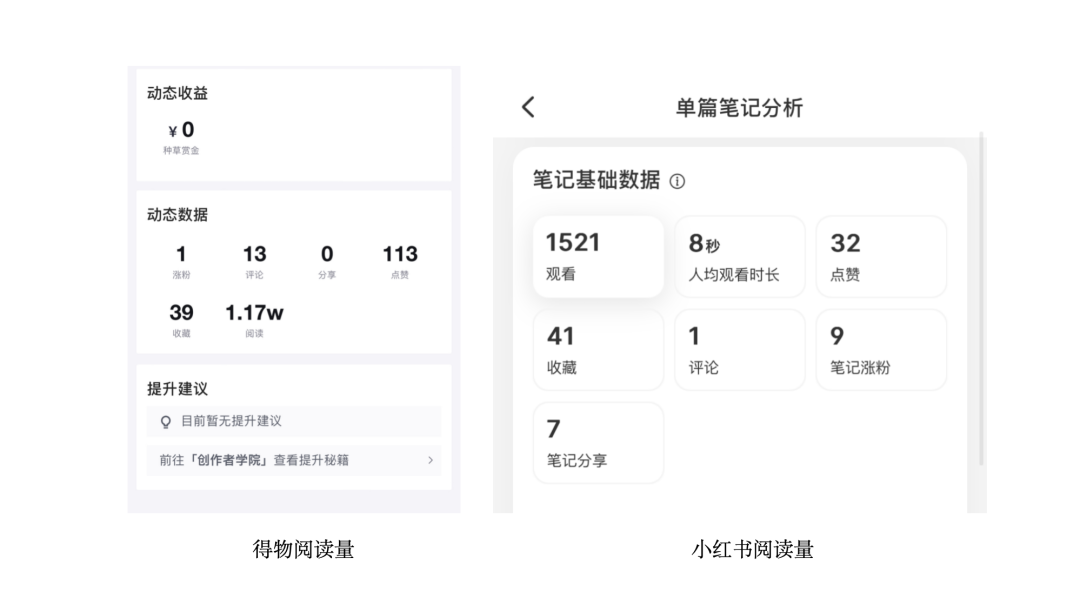Select the 7 笔记分享 card
Screen dimensions: 1080x605
(599, 443)
